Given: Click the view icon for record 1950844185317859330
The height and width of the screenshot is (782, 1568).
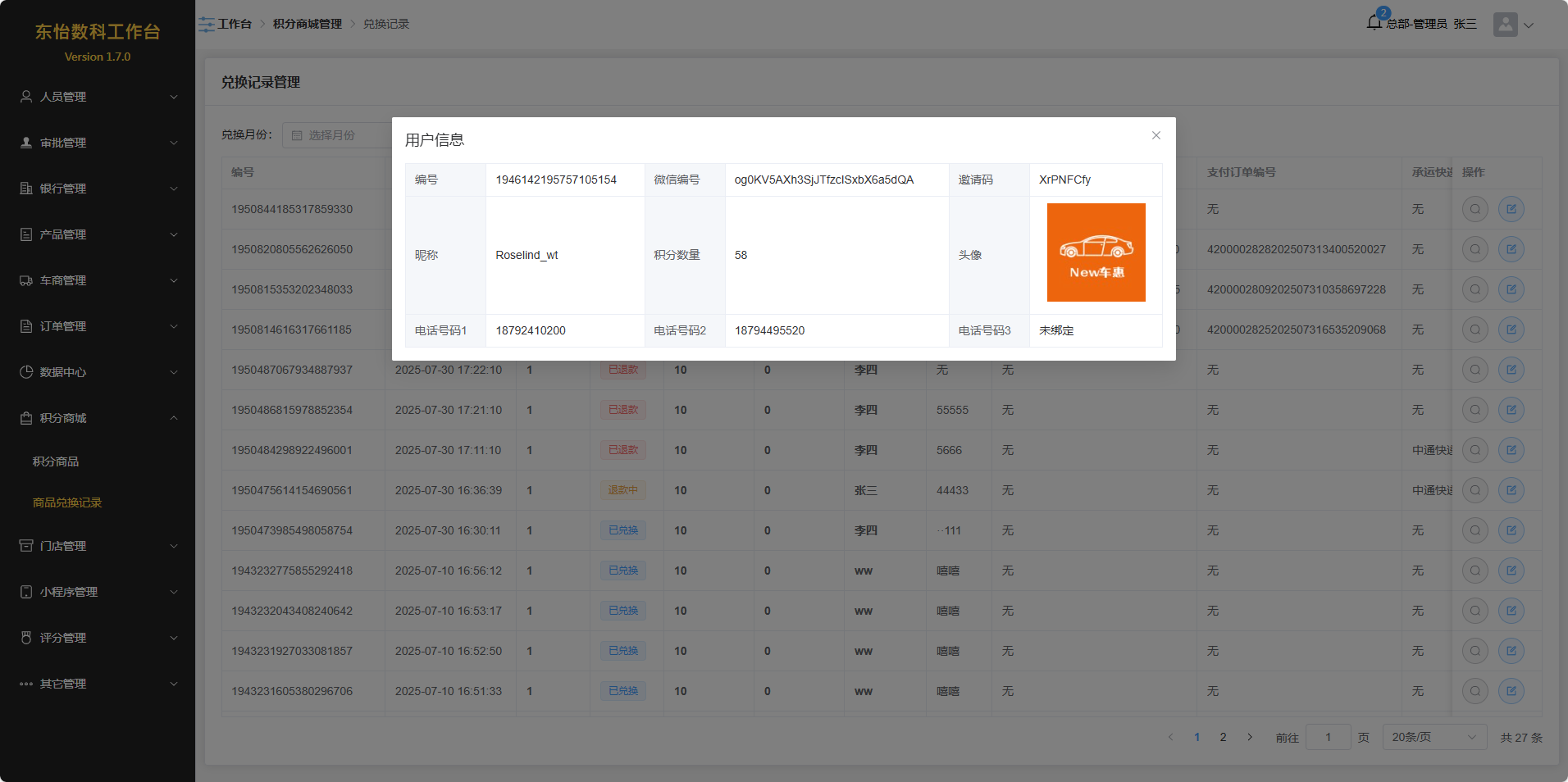Looking at the screenshot, I should coord(1475,209).
